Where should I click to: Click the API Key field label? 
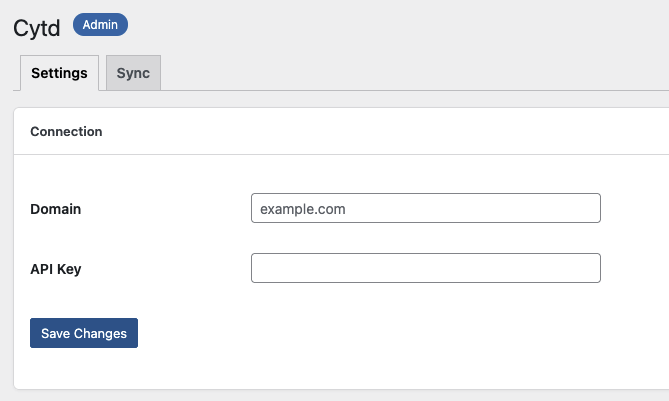56,269
